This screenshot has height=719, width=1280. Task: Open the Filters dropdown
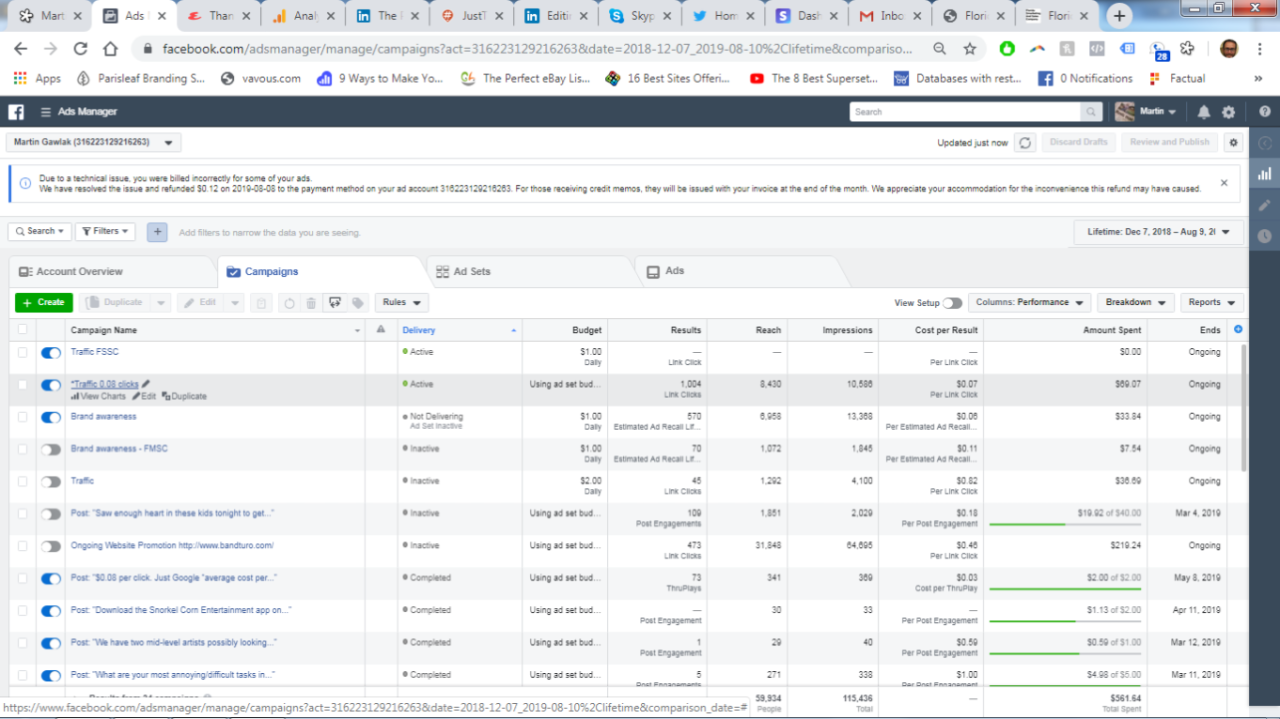point(105,231)
